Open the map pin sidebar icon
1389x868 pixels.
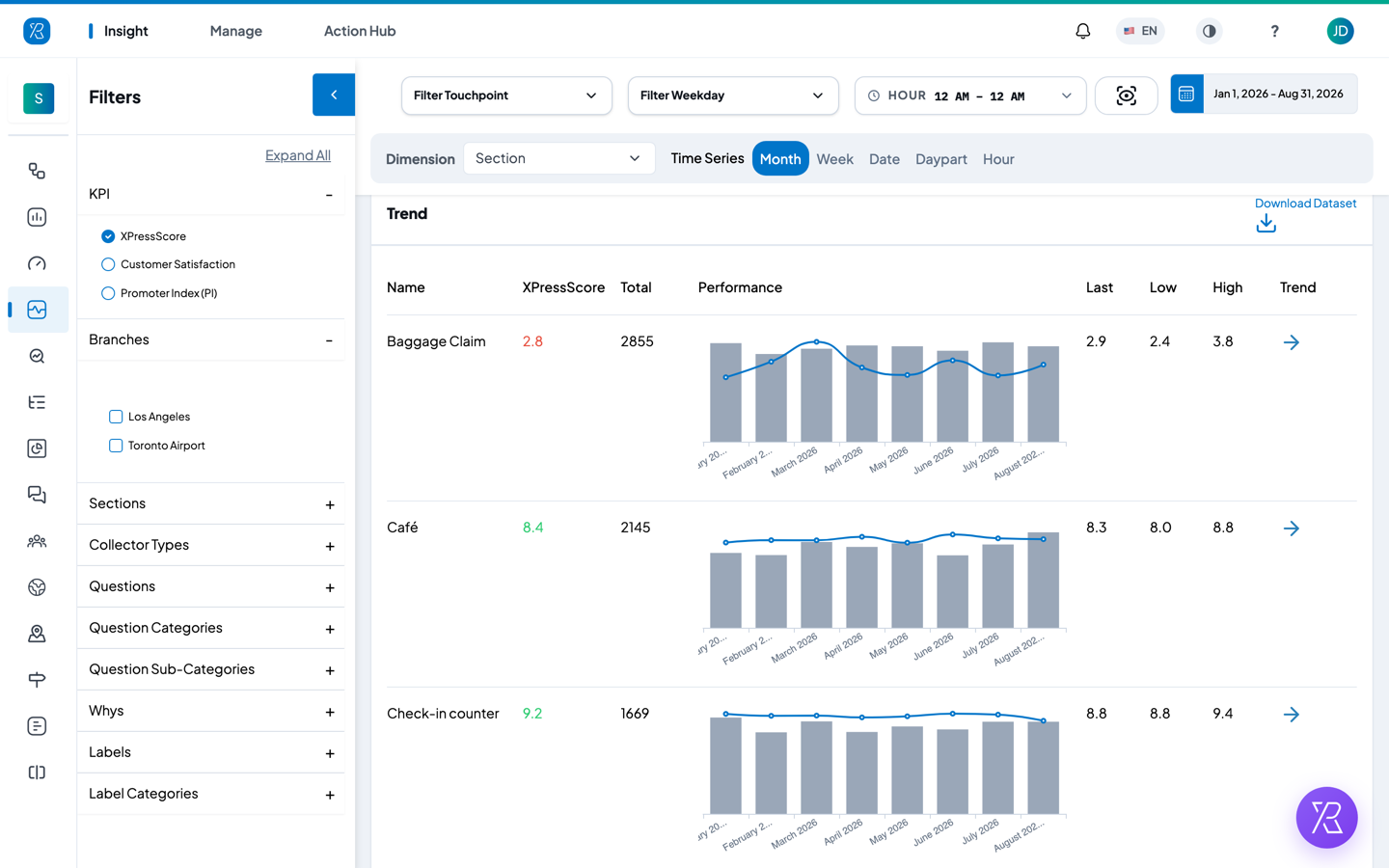tap(37, 634)
